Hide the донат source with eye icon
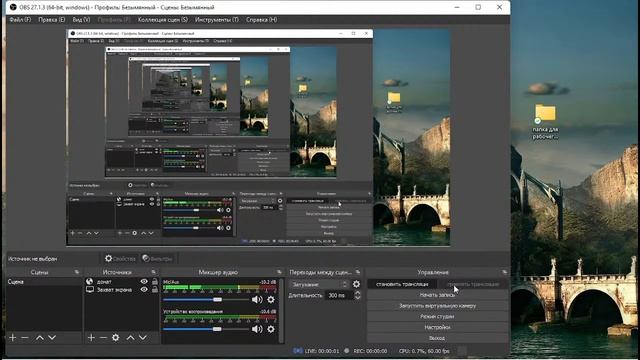640x360 pixels. click(144, 281)
